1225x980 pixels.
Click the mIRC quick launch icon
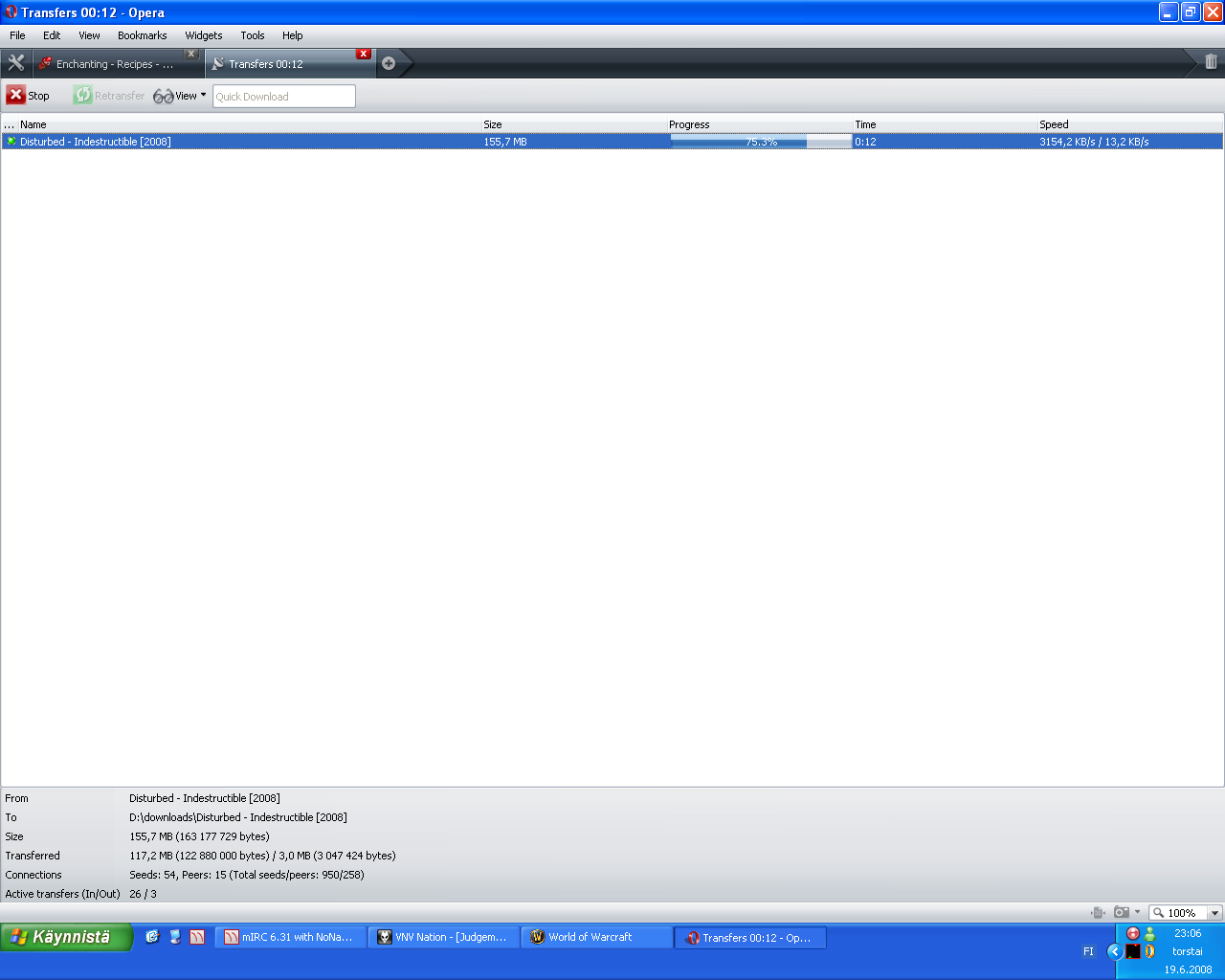[197, 937]
